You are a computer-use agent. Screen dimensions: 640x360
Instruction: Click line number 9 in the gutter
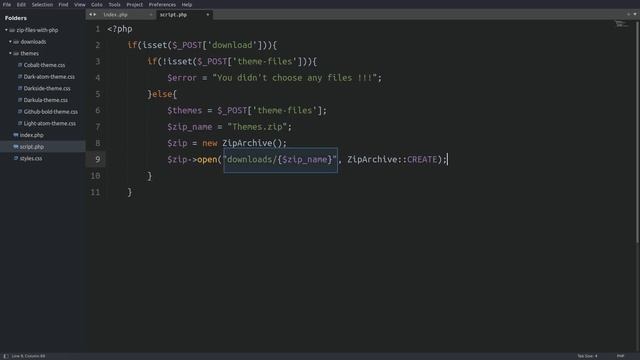pos(98,159)
